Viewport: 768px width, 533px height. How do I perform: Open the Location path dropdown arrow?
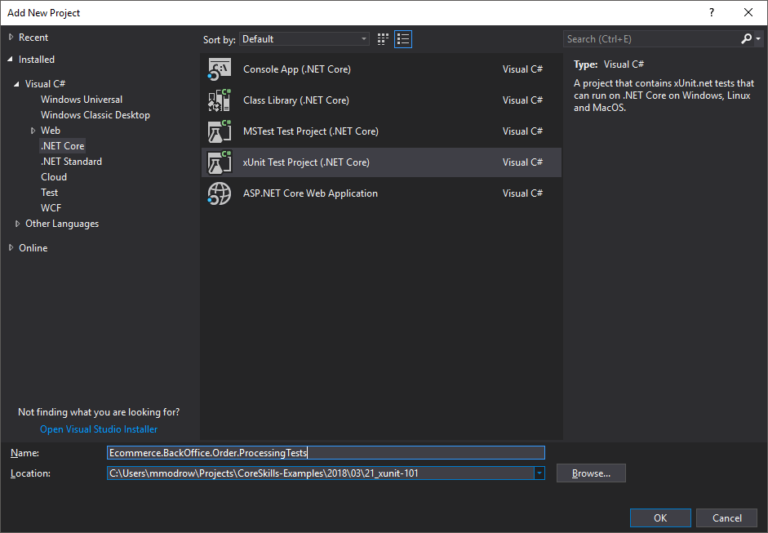click(539, 473)
